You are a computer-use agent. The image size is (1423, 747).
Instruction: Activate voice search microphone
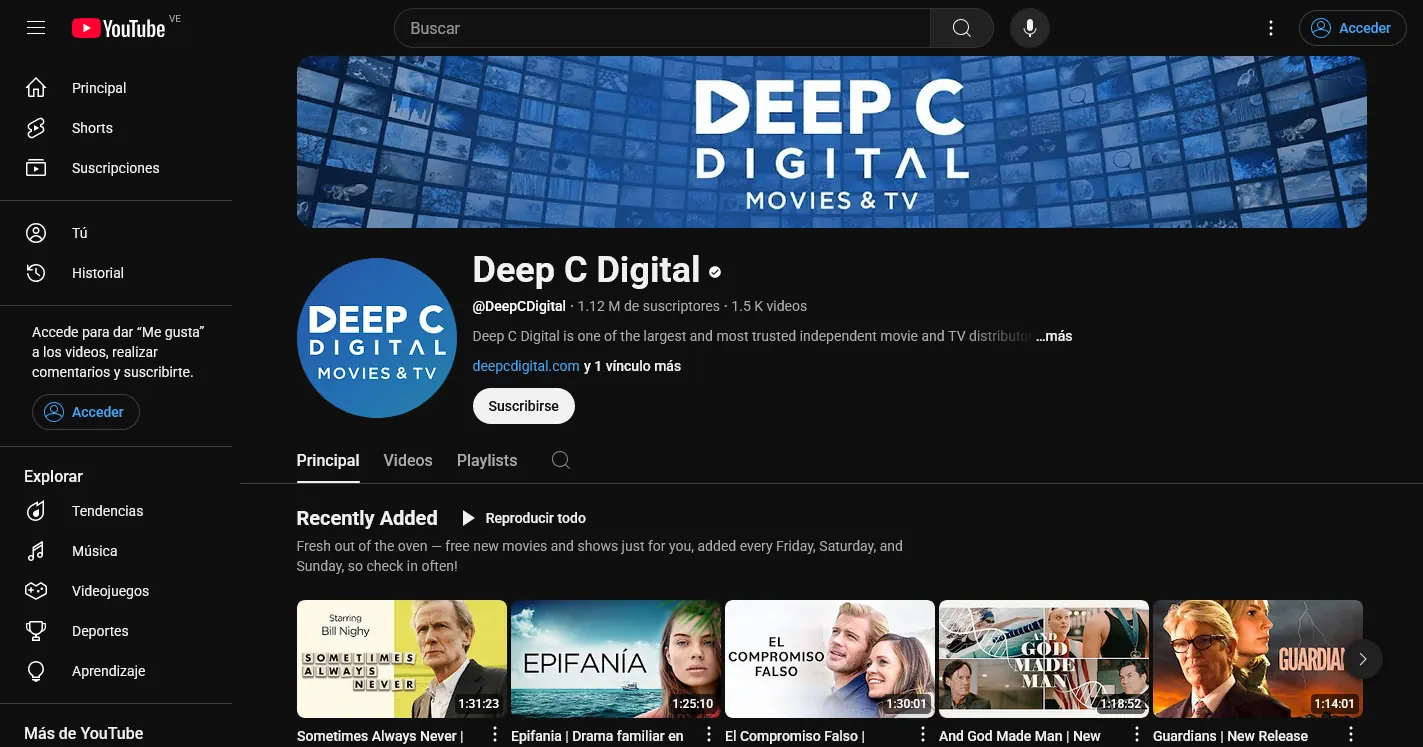tap(1029, 28)
